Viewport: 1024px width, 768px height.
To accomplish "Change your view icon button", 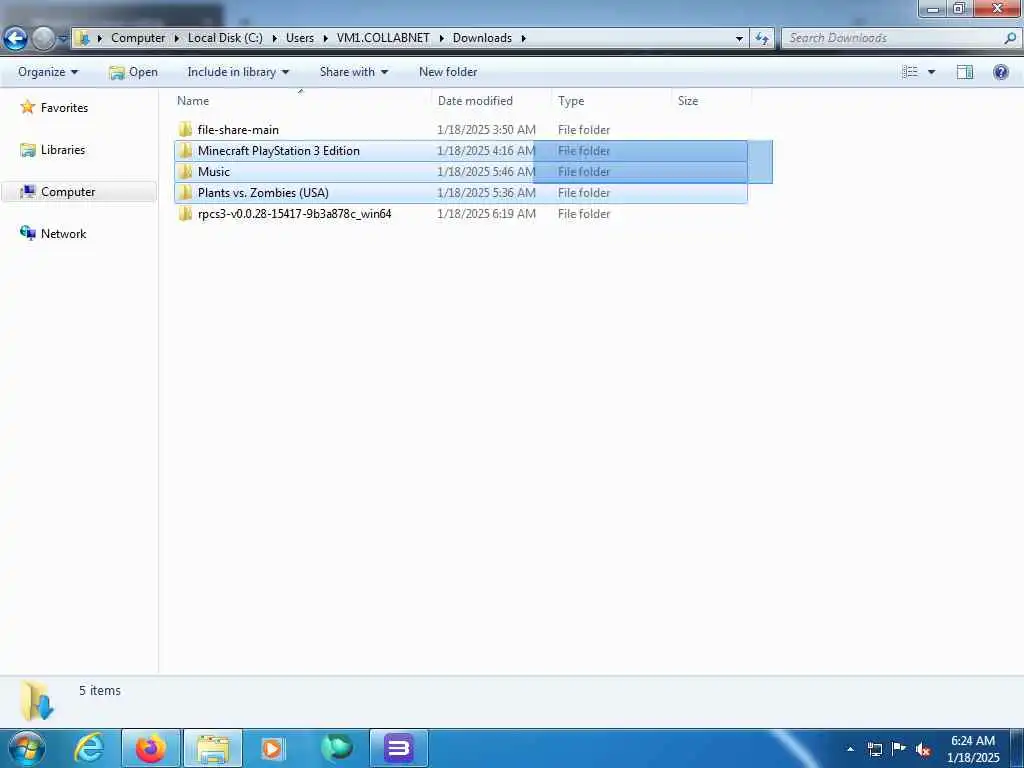I will click(910, 72).
